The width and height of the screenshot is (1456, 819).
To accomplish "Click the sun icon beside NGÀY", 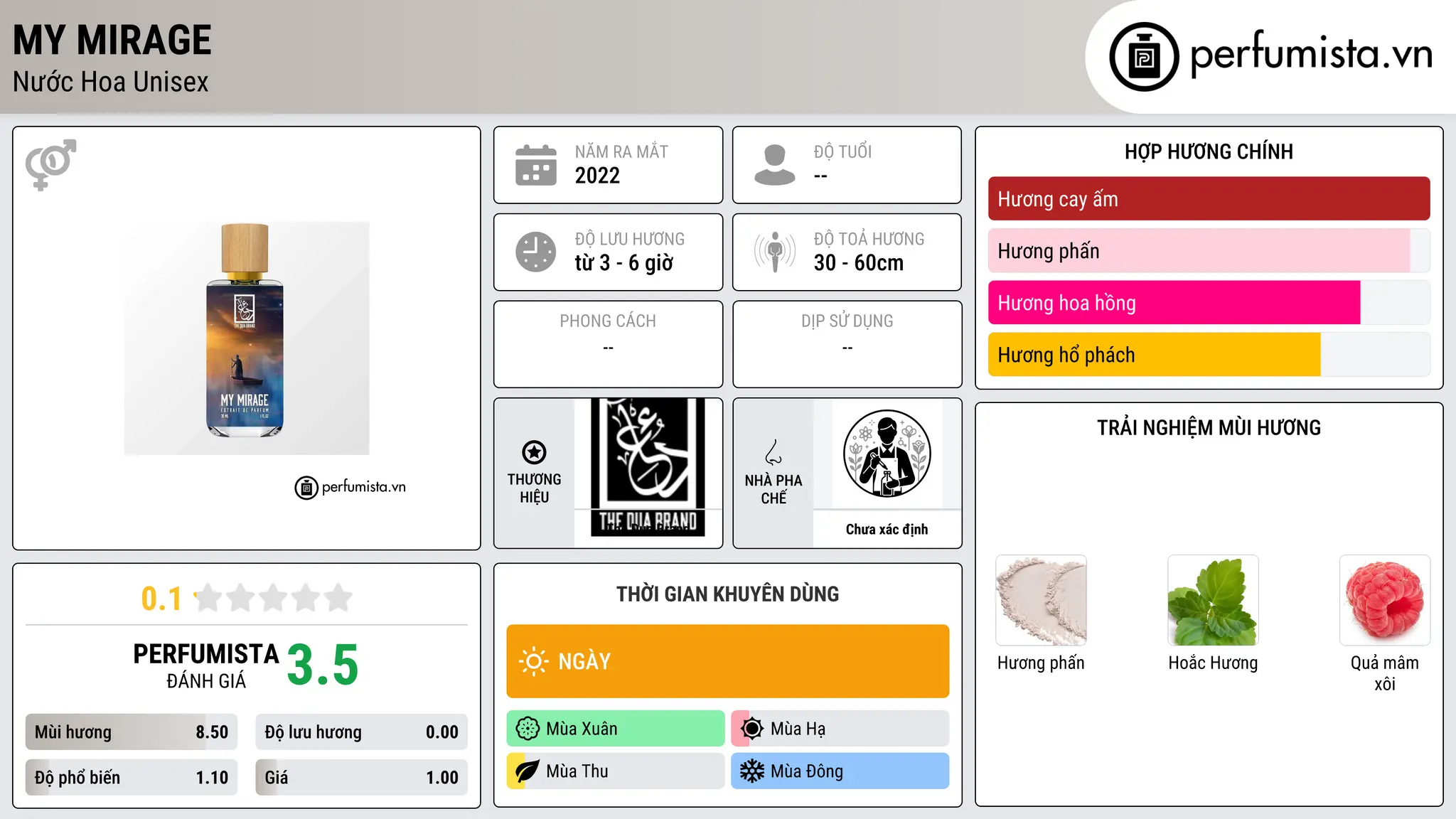I will pos(533,661).
